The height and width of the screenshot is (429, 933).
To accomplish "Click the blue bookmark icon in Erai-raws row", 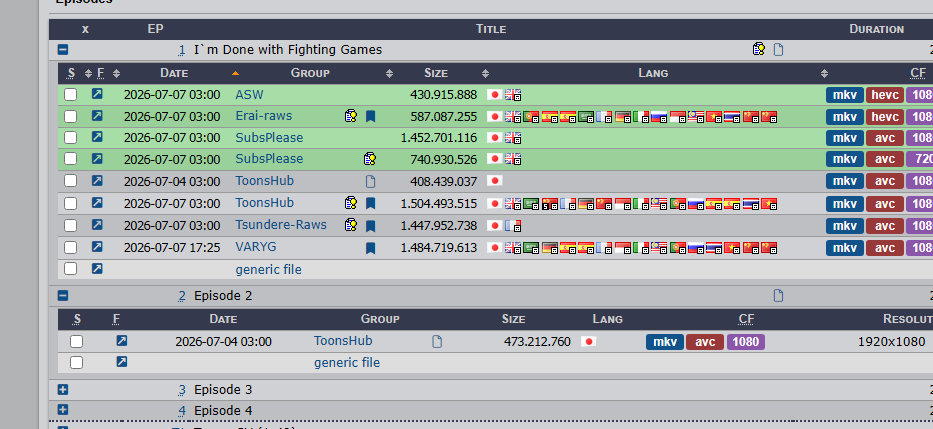I will click(370, 117).
